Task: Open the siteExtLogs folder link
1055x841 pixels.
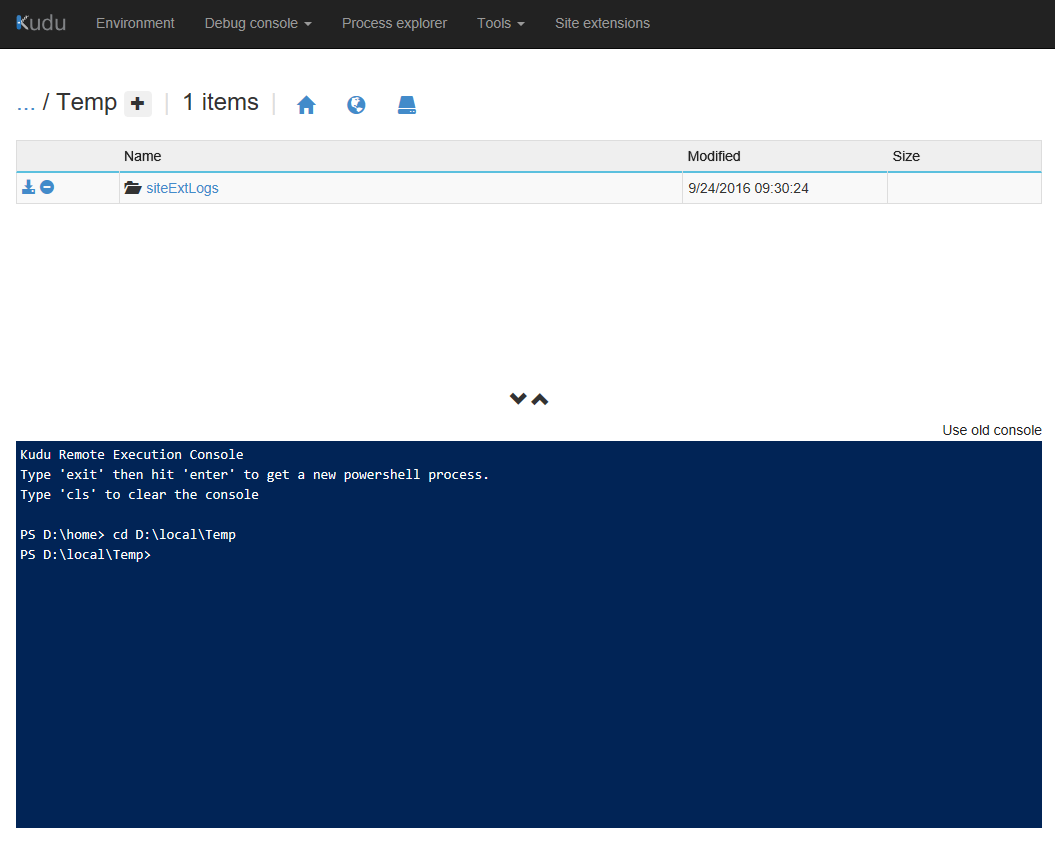Action: [182, 188]
